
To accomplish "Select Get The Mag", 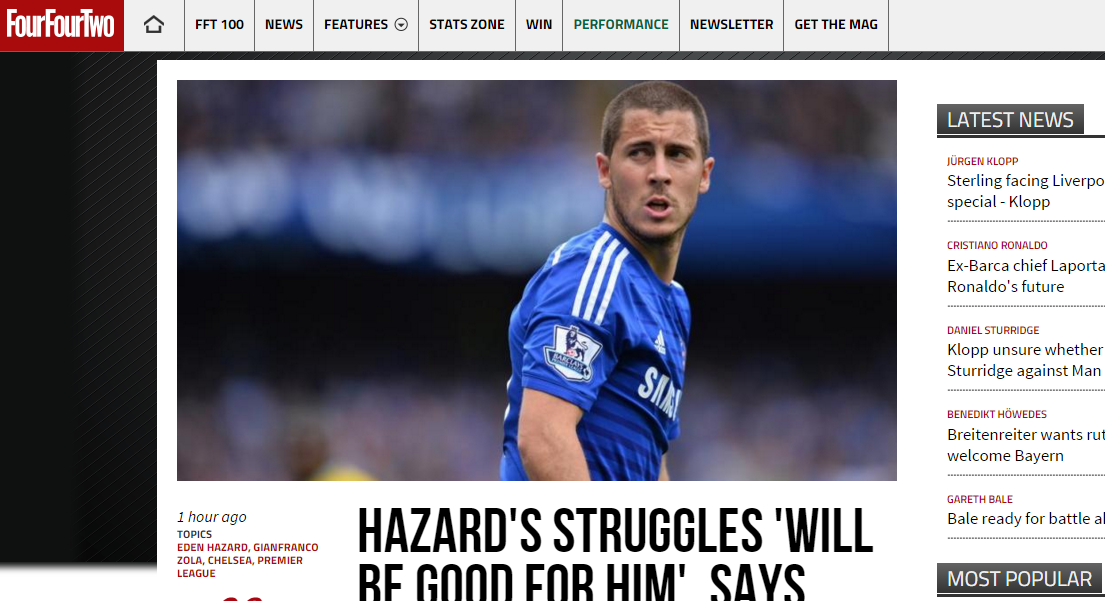I will [836, 25].
